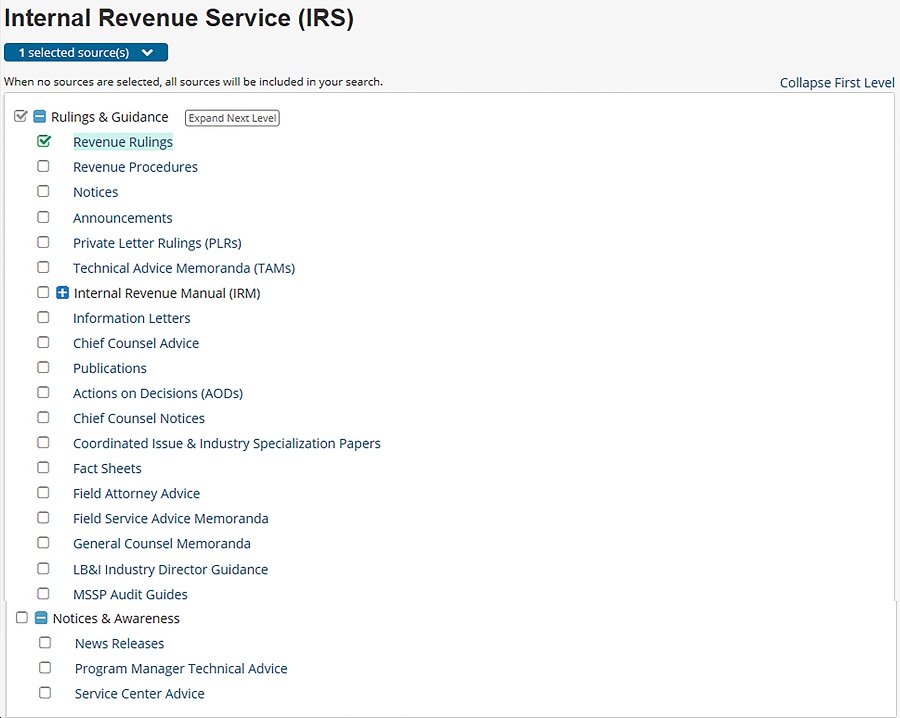Uncheck the Revenue Rulings checkbox

[44, 142]
